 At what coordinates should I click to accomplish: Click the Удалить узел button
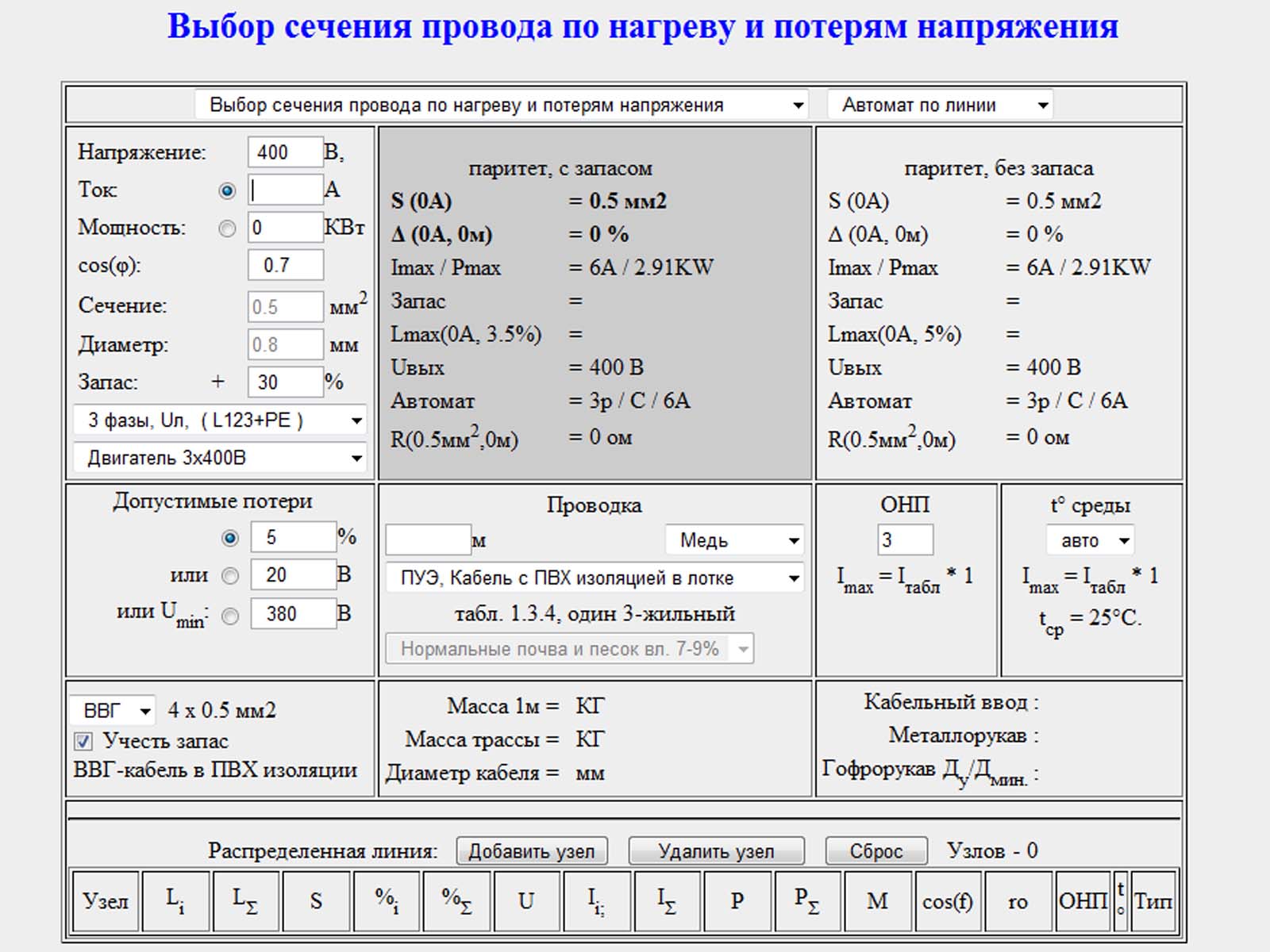point(716,851)
